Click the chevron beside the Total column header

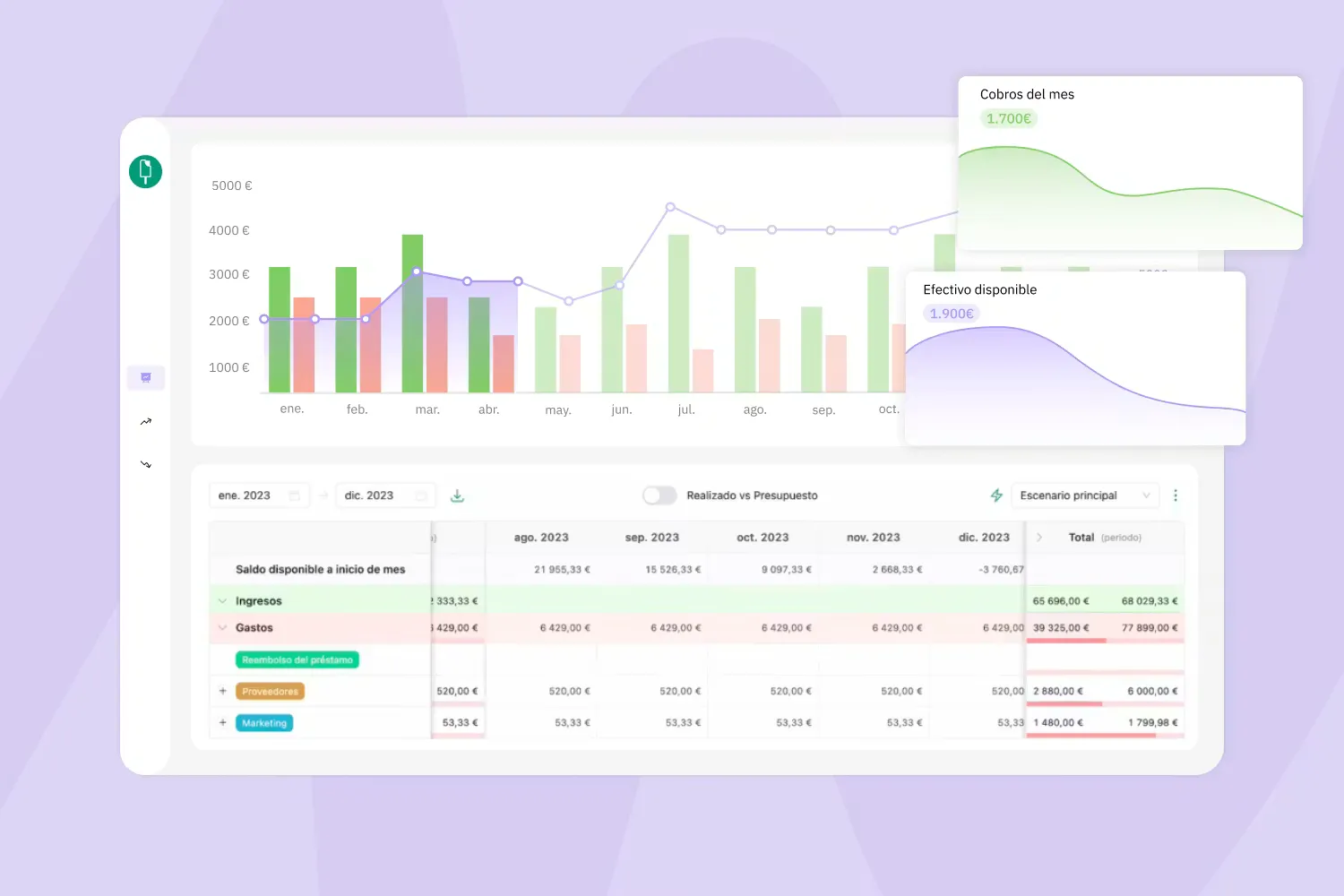1039,538
